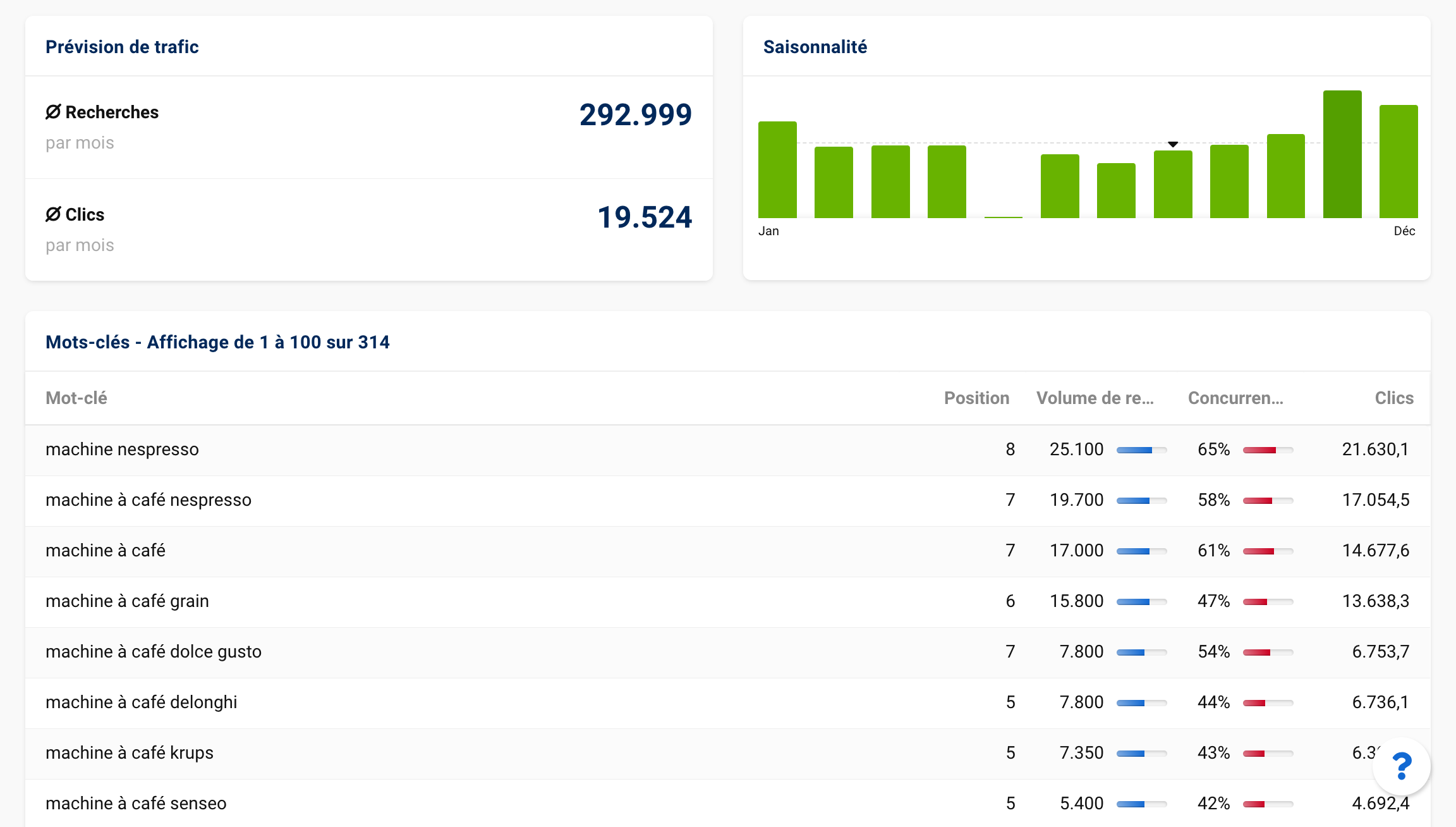Click the Déc bar in seasonality chart
This screenshot has width=1456, height=827.
click(1398, 161)
